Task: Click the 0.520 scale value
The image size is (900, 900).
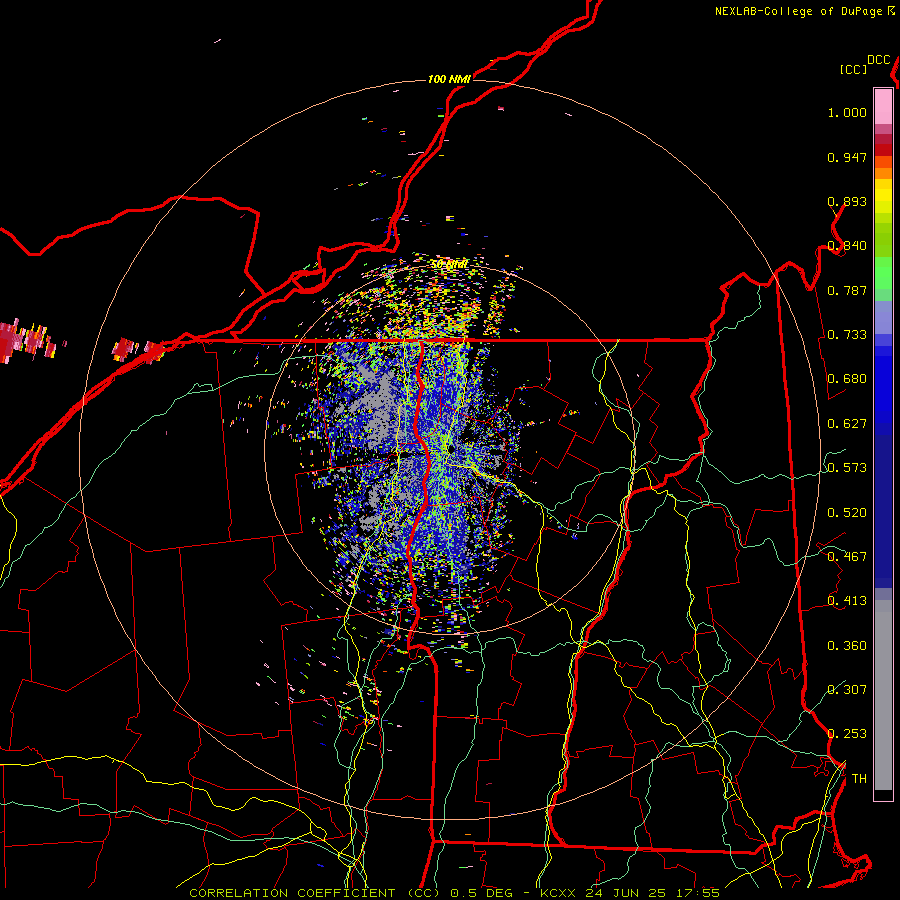Action: [847, 513]
